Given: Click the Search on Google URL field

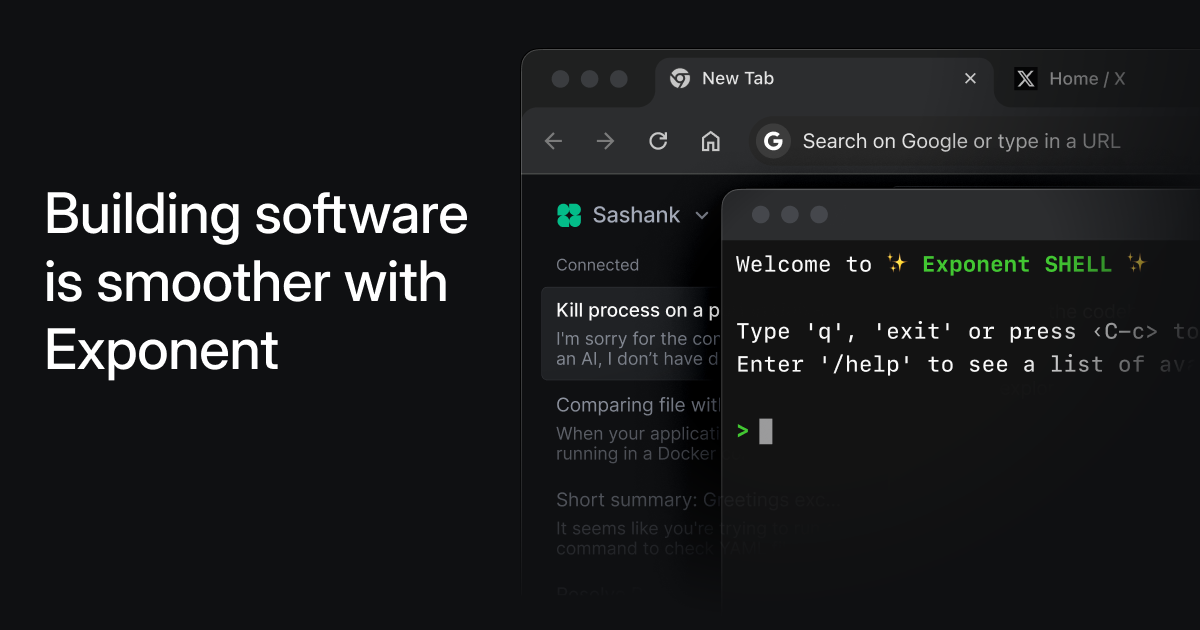Looking at the screenshot, I should point(975,141).
